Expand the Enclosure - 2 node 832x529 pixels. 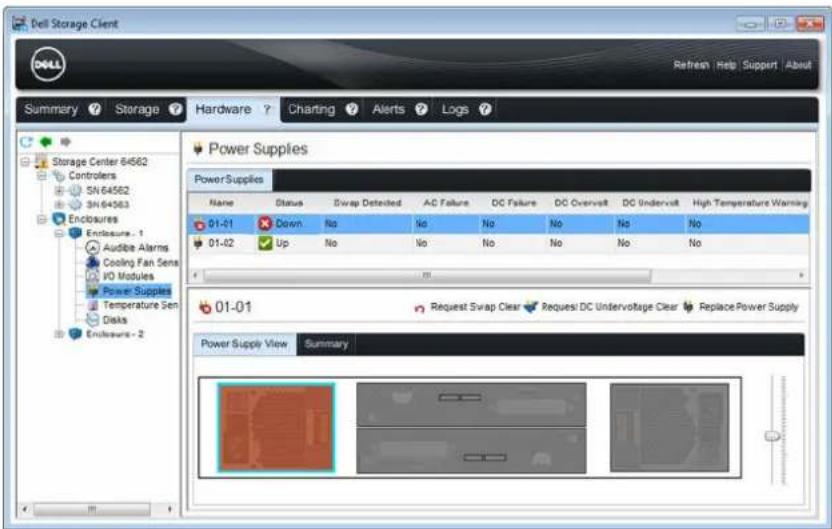click(x=59, y=334)
